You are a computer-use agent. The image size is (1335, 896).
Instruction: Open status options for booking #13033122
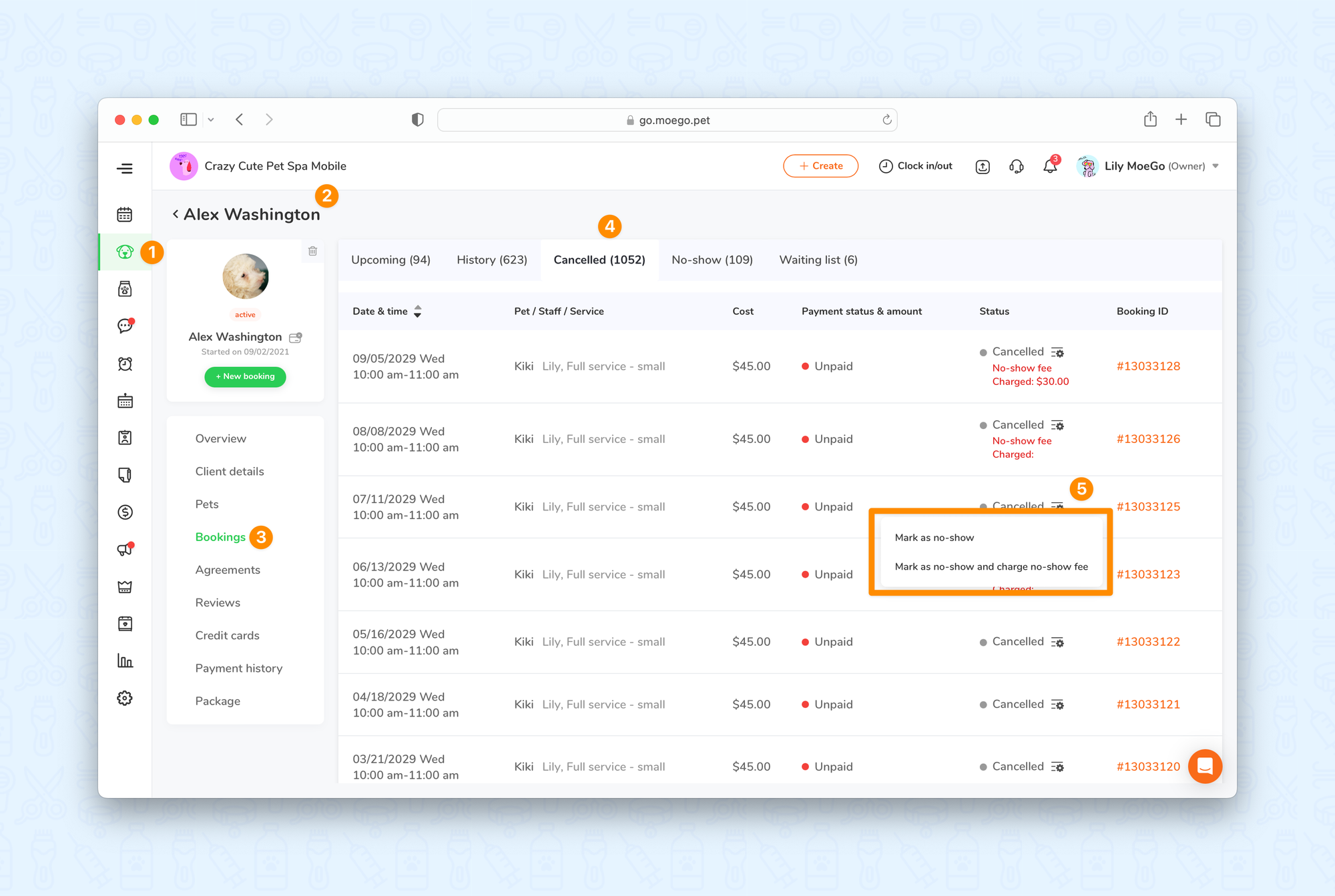pyautogui.click(x=1057, y=642)
